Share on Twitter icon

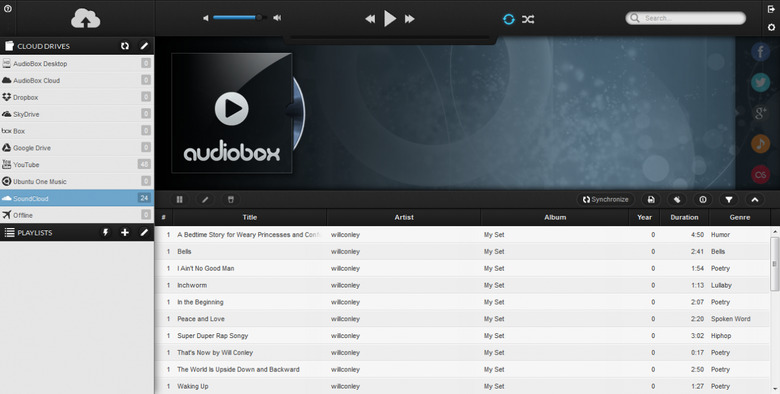pos(760,83)
